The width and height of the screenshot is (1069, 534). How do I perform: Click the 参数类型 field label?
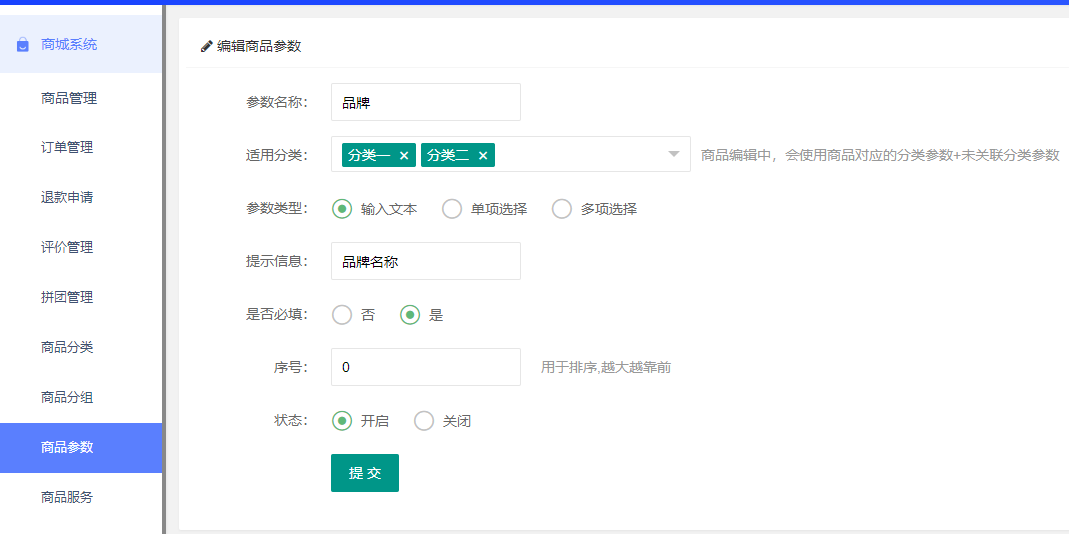point(277,209)
